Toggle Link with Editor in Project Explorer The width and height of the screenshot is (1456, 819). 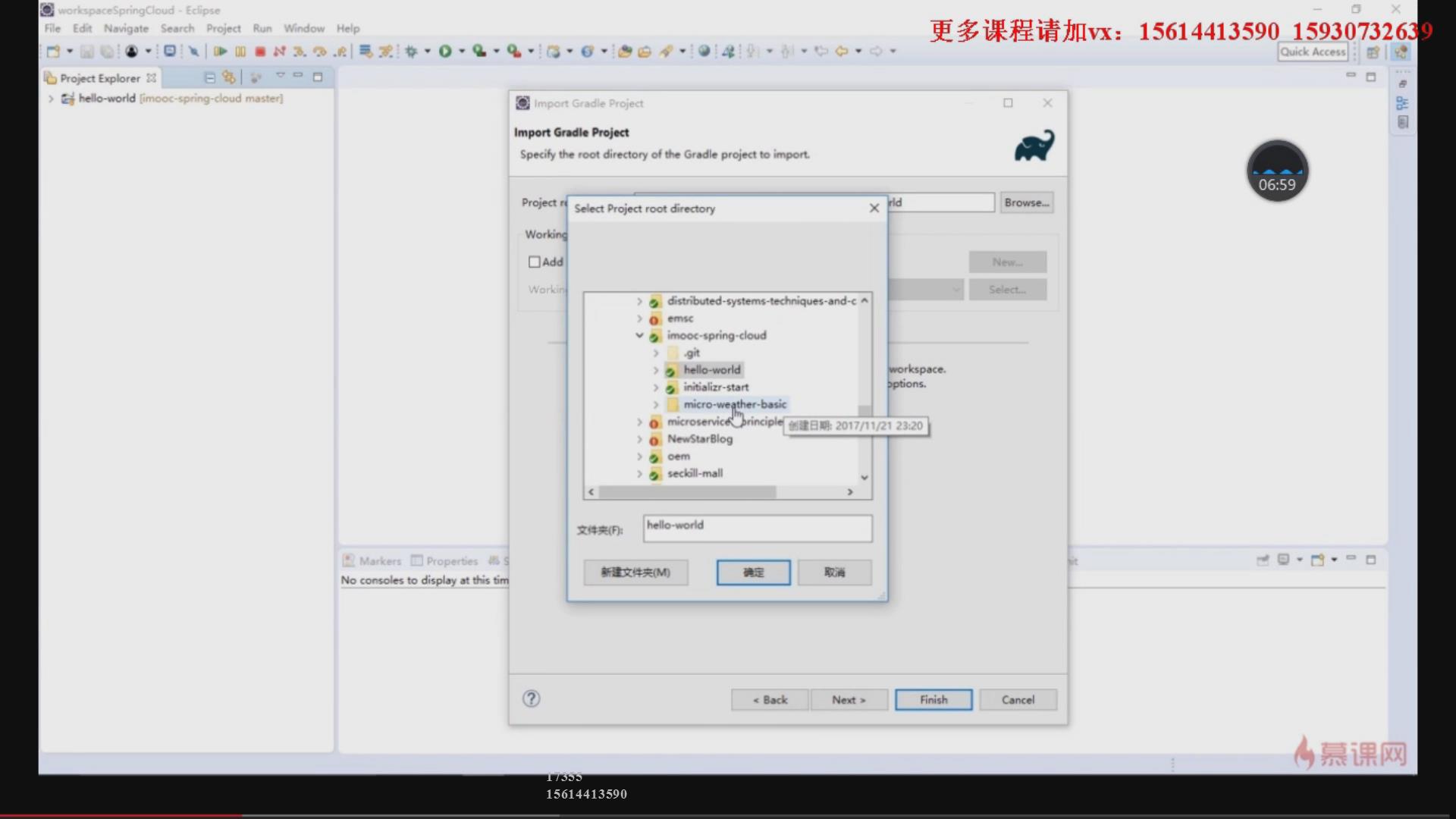coord(228,77)
